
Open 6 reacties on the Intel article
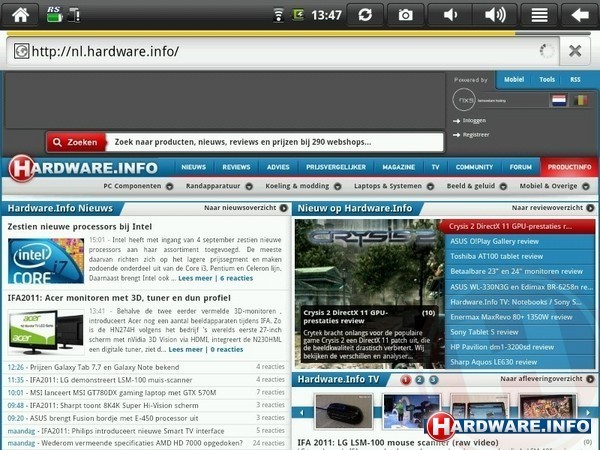(x=236, y=278)
